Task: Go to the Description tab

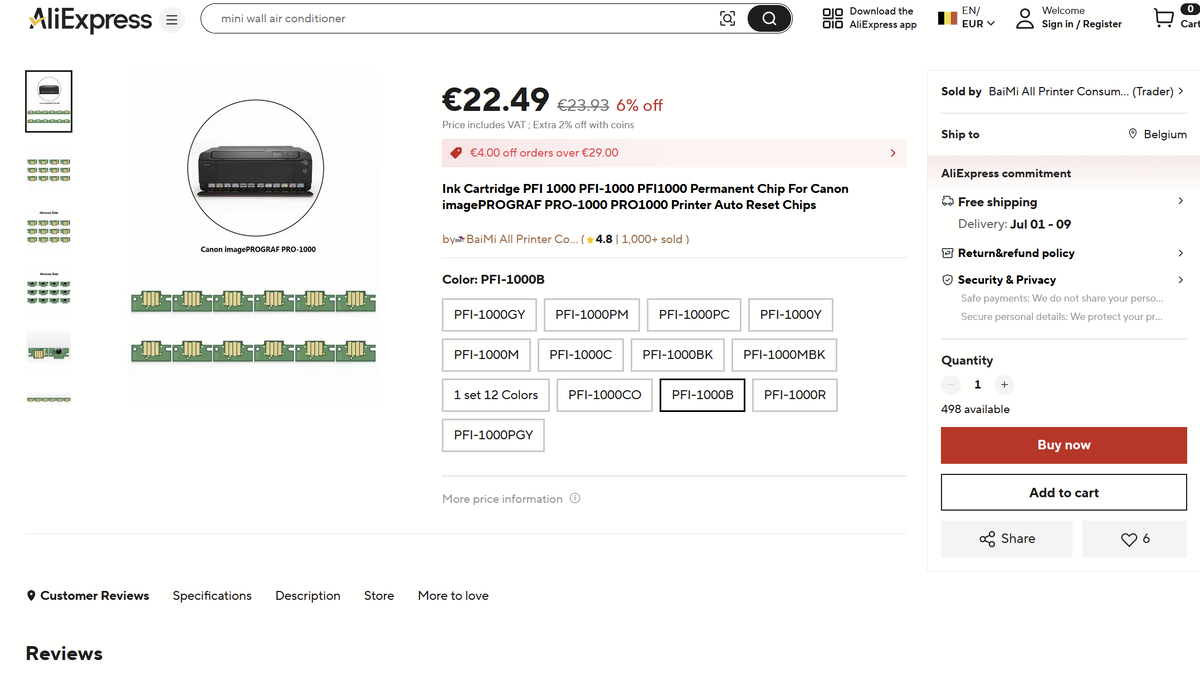Action: point(308,596)
